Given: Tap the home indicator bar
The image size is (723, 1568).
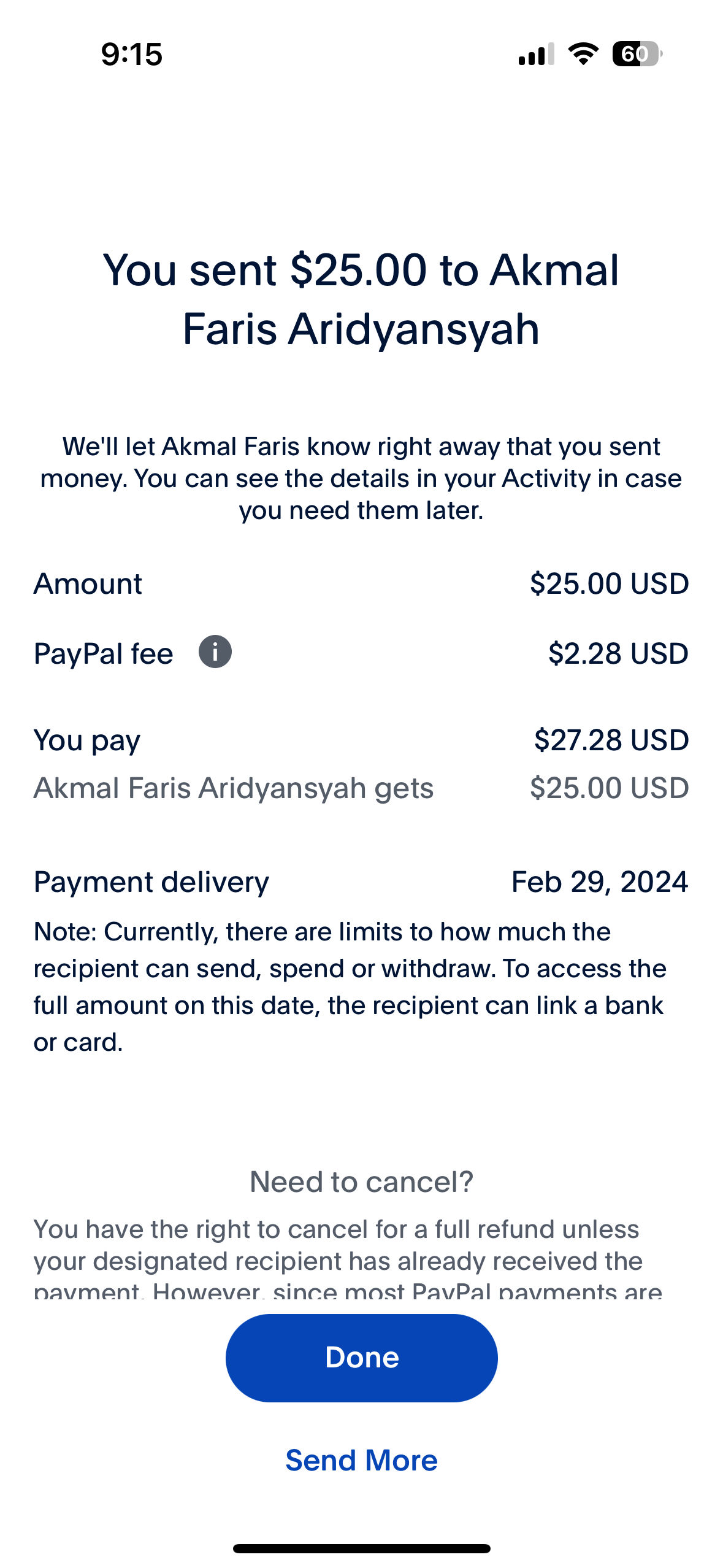Looking at the screenshot, I should pos(361,1548).
